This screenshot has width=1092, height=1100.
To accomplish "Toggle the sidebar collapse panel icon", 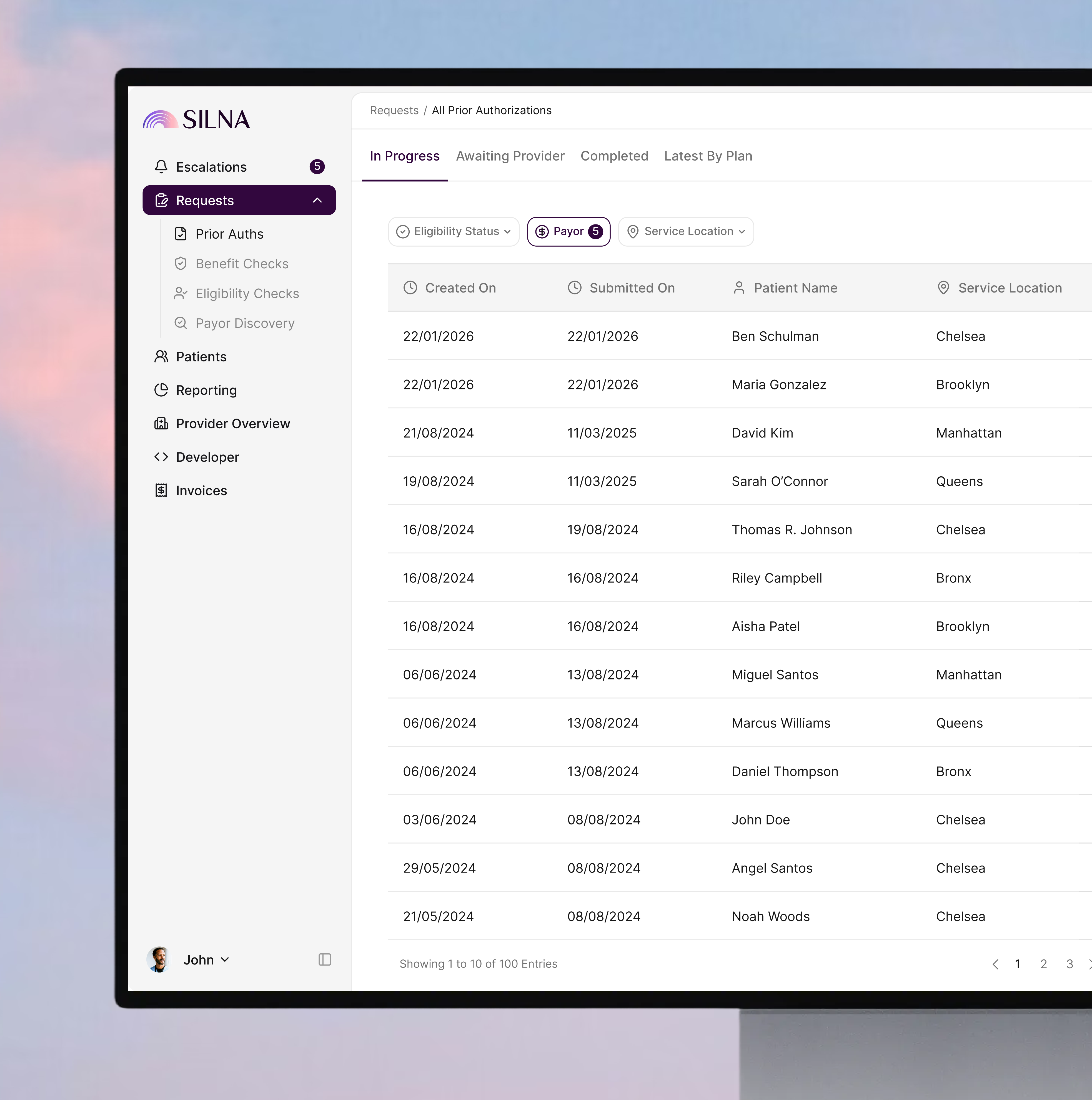I will coord(325,959).
